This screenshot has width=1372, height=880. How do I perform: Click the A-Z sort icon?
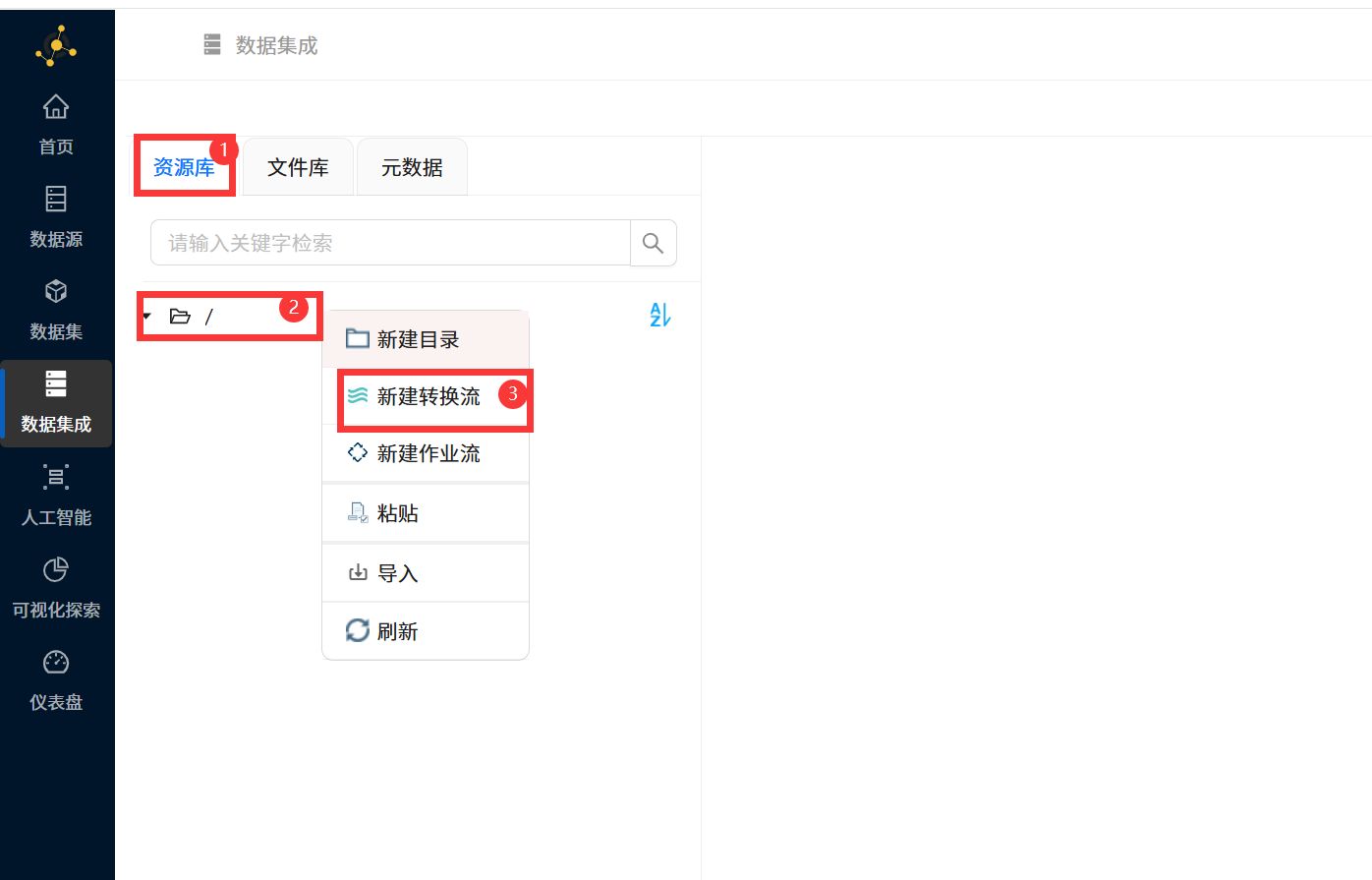(x=659, y=315)
